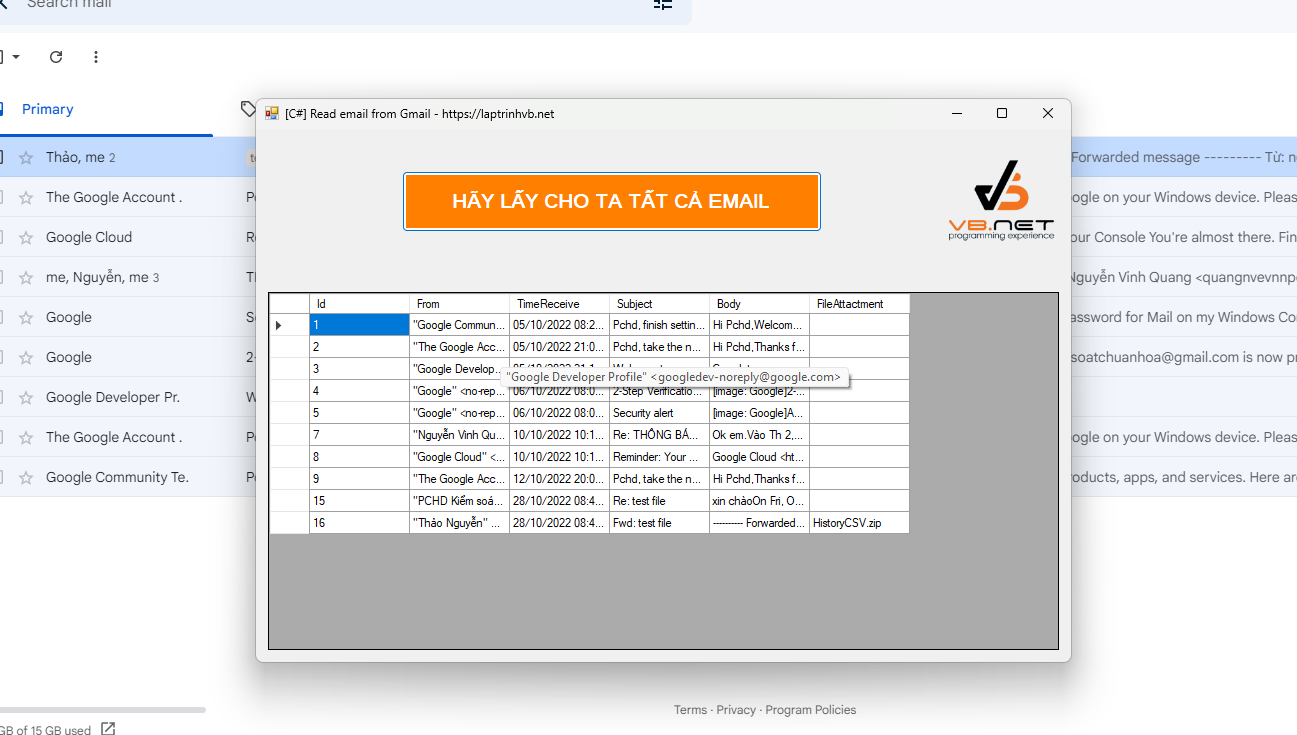Open the Program Policies link
This screenshot has height=735, width=1297.
pyautogui.click(x=811, y=710)
